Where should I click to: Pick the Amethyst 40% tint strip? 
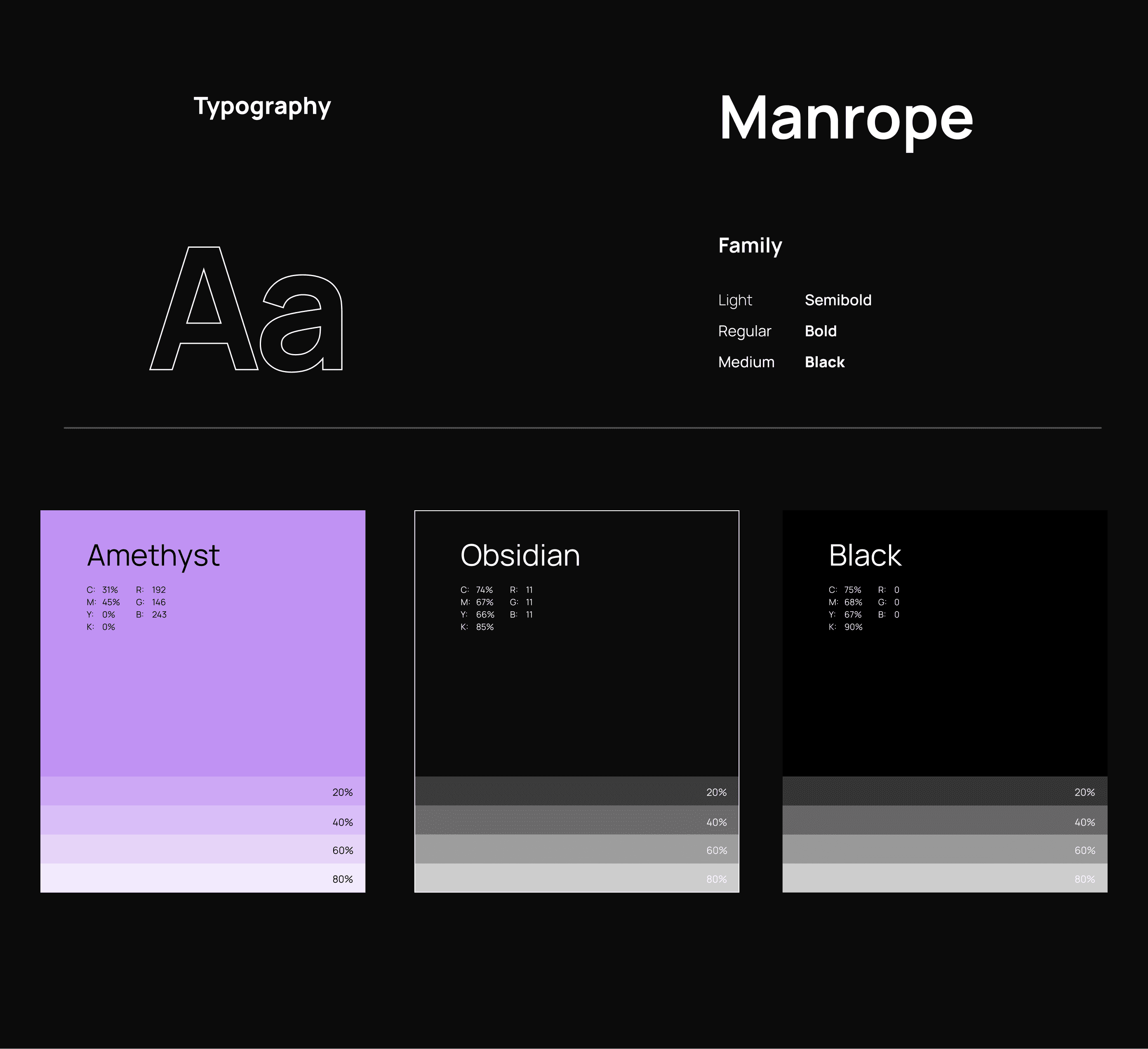tap(203, 820)
